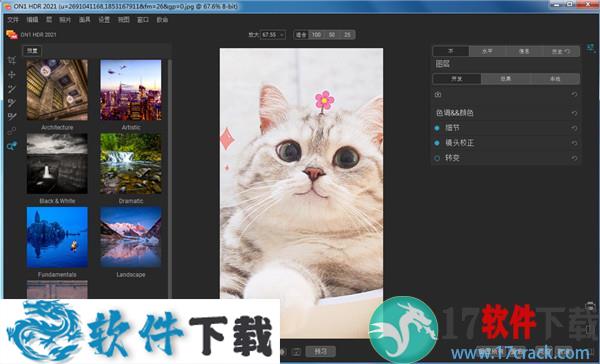Open the 编辑 menu
Screen dimensions: 600x364
(x=32, y=20)
